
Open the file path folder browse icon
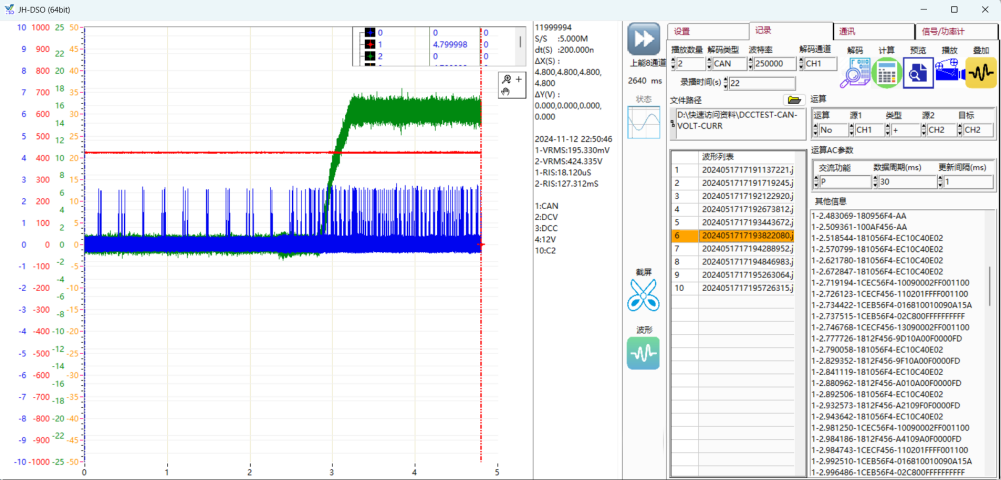[794, 100]
